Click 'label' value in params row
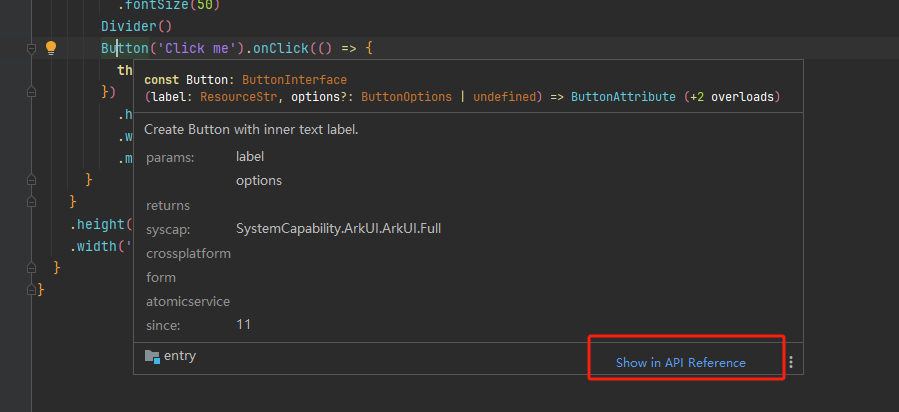 pos(250,156)
